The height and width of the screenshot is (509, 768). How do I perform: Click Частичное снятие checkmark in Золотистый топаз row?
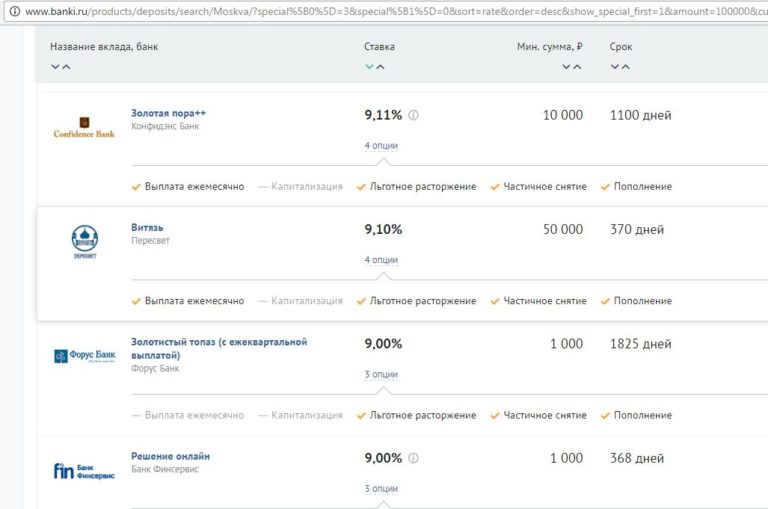(495, 416)
